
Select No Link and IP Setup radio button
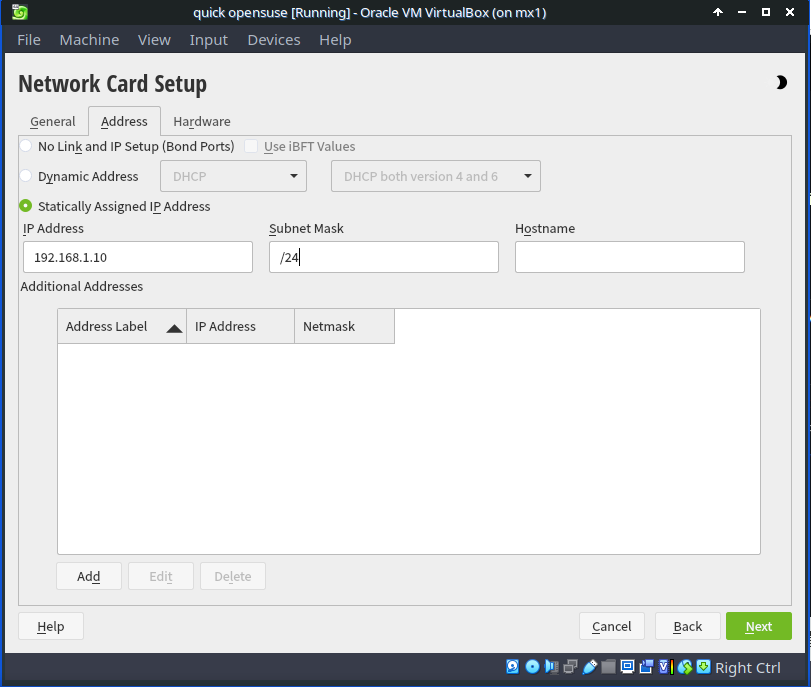(25, 146)
